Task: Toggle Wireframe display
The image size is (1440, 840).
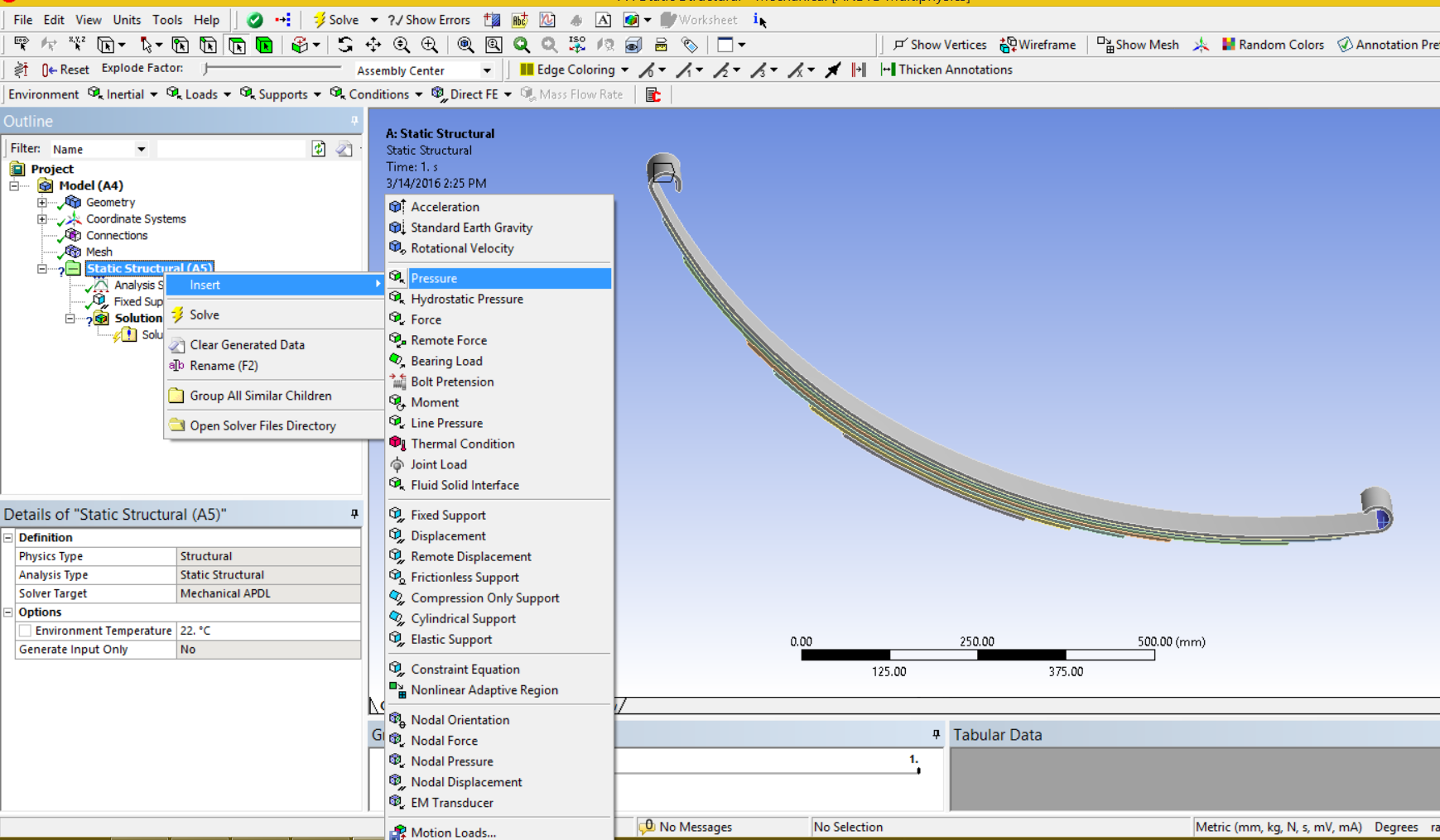Action: coord(1038,45)
